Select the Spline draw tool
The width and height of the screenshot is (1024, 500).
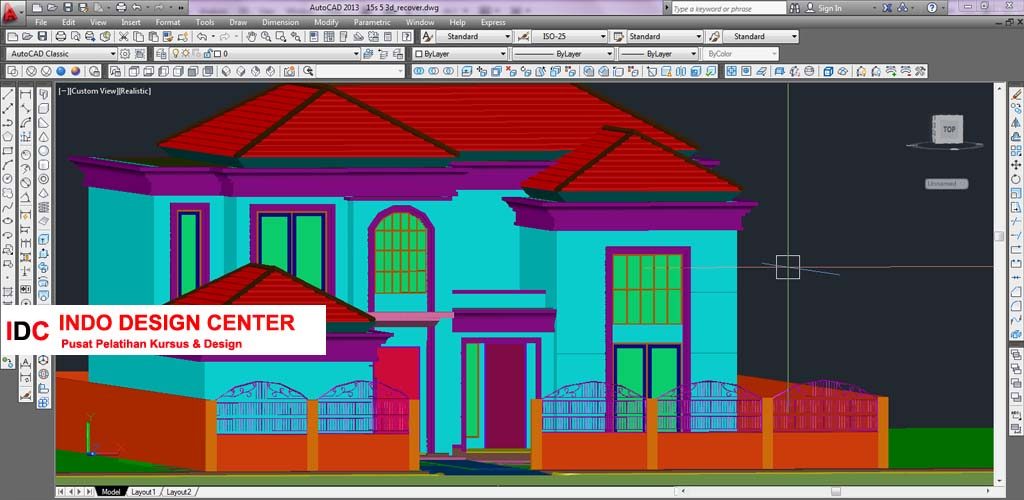[x=8, y=207]
